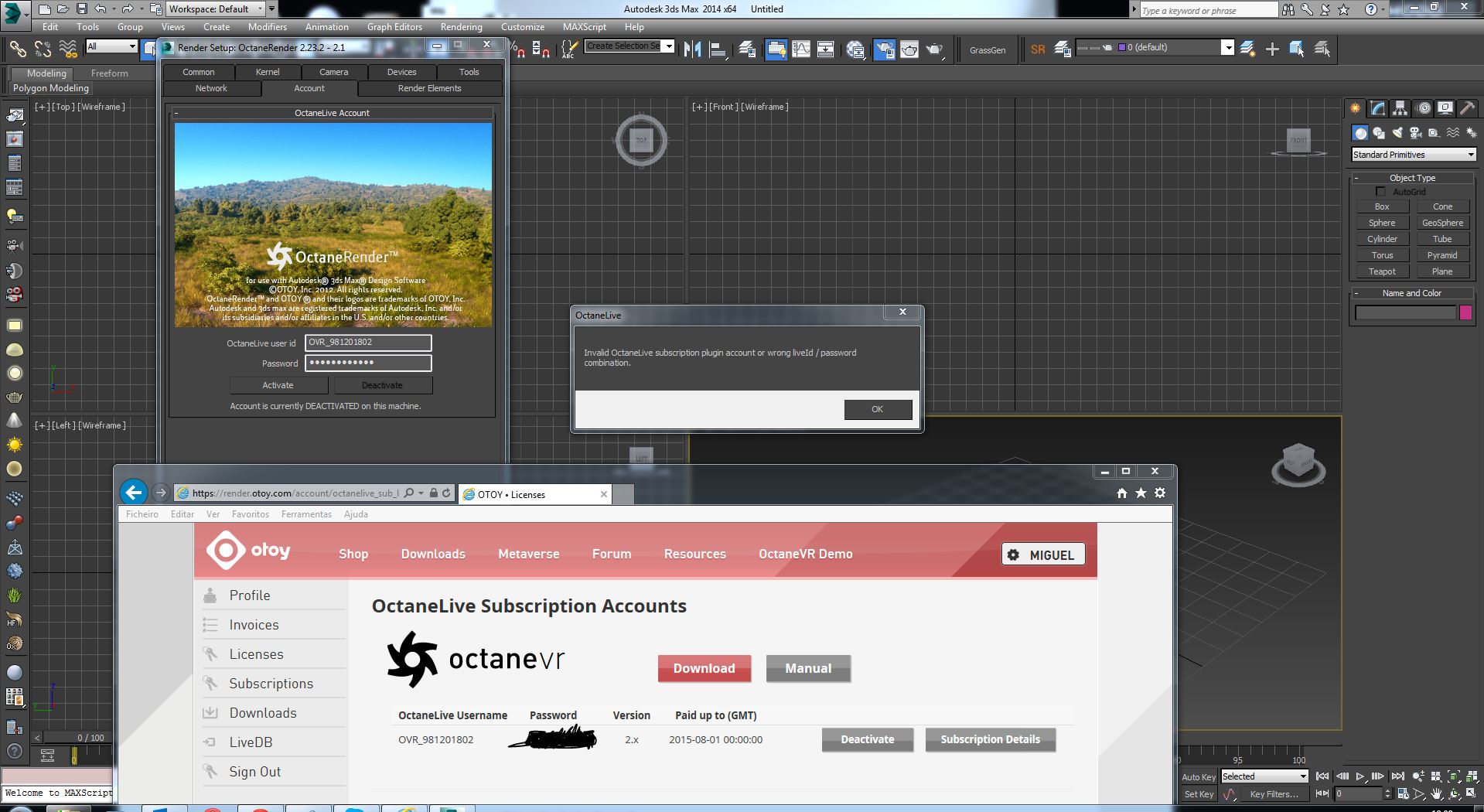Select the Geometry category icon
This screenshot has height=812, width=1484.
coord(1360,133)
